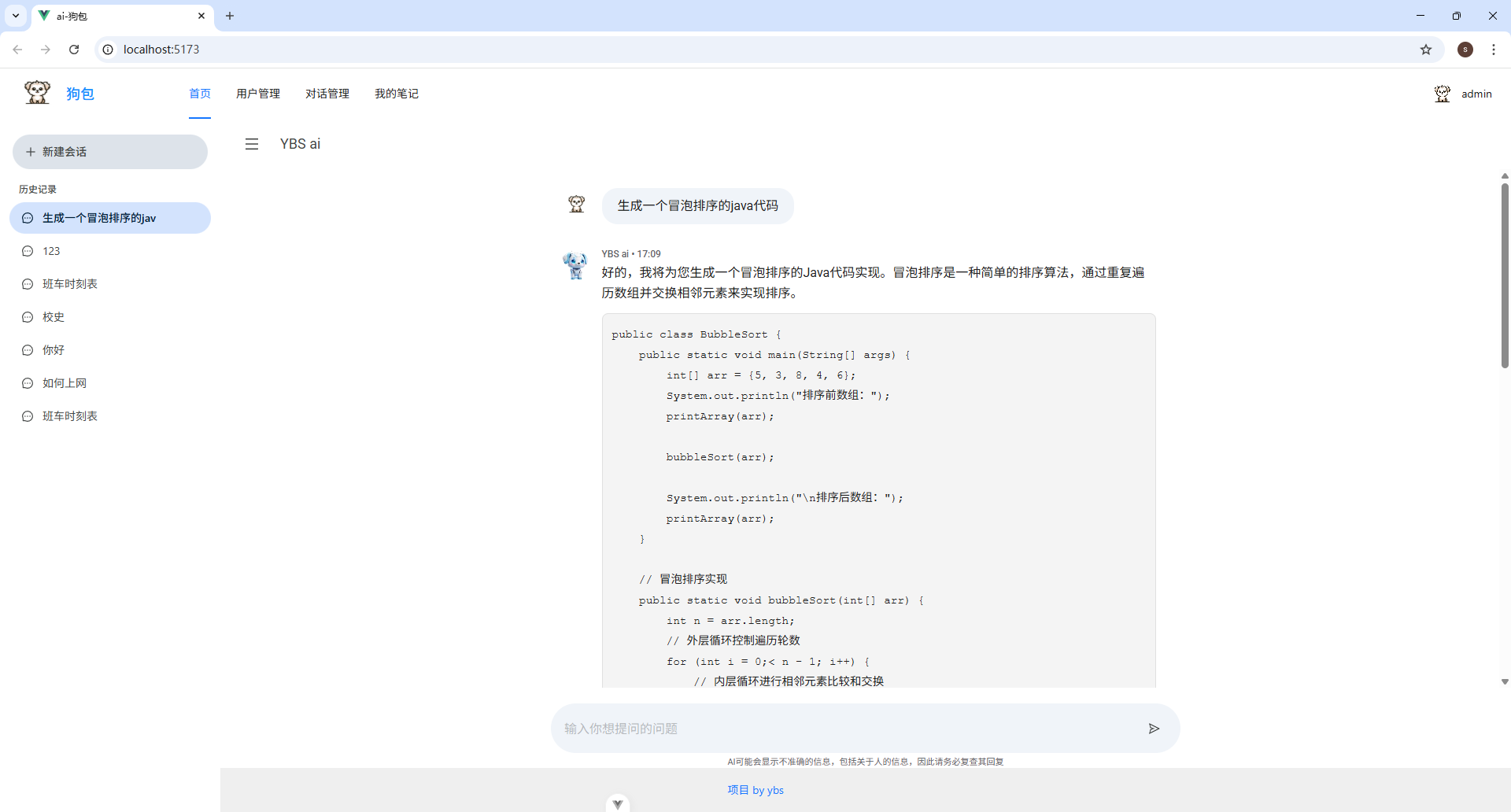The height and width of the screenshot is (812, 1511).
Task: Click the admin avatar icon
Action: [1443, 93]
